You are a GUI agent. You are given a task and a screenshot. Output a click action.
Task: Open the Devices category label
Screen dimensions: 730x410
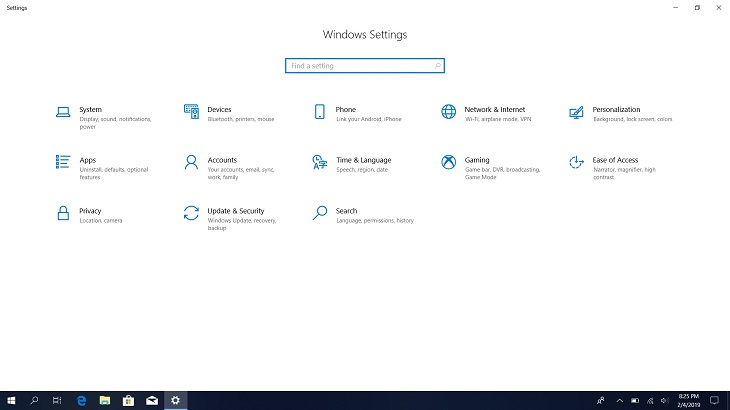[219, 109]
